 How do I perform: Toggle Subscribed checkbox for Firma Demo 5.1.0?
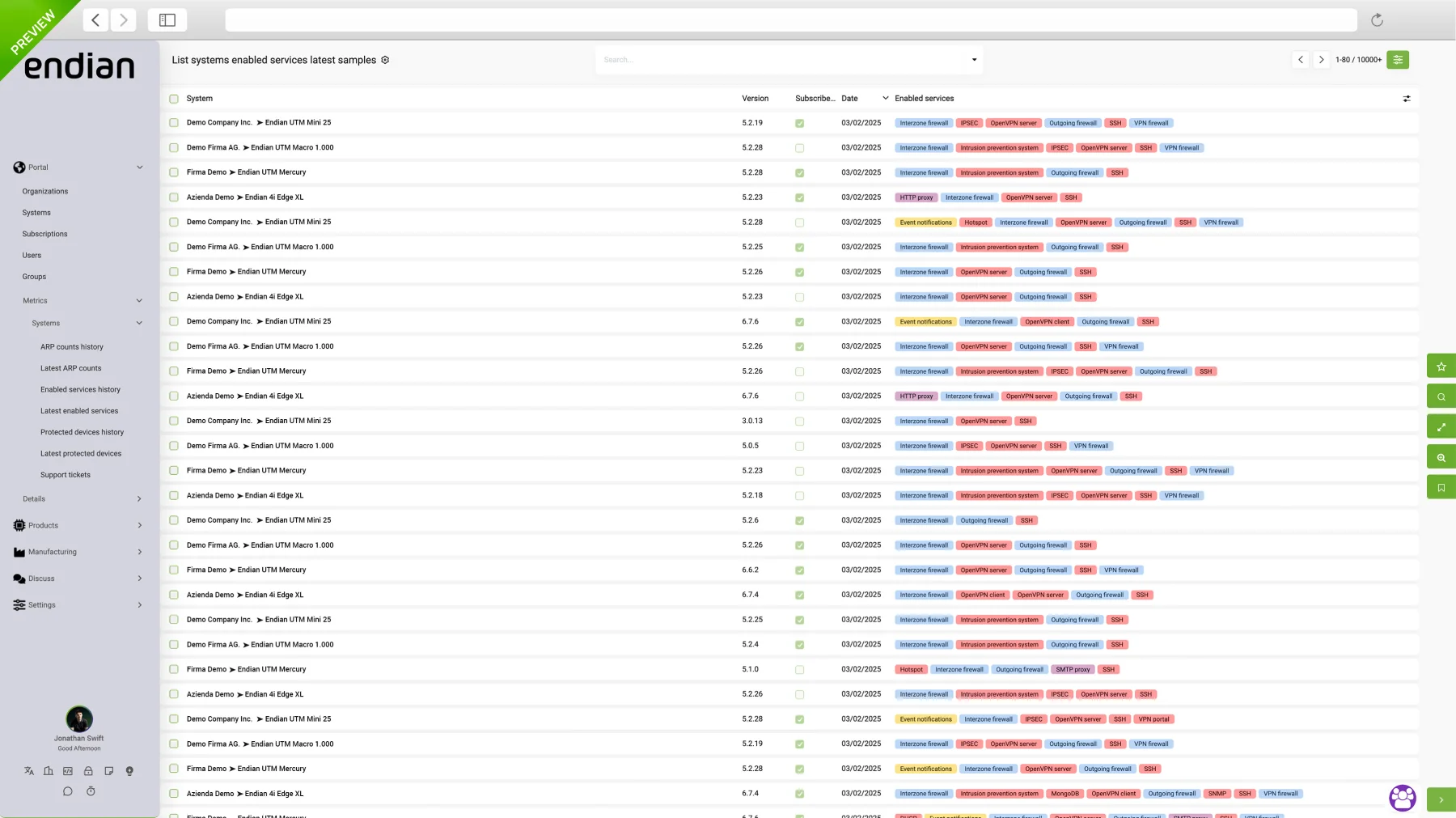pos(799,670)
